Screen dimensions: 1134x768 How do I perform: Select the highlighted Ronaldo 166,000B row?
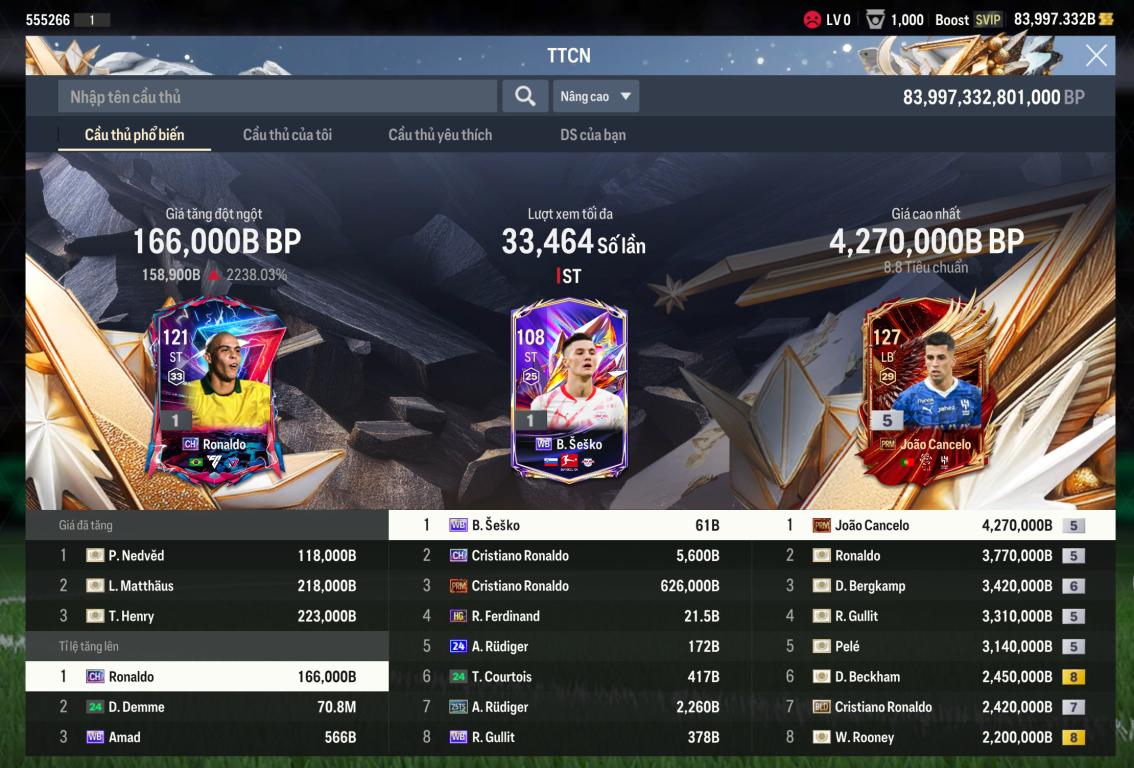point(207,677)
